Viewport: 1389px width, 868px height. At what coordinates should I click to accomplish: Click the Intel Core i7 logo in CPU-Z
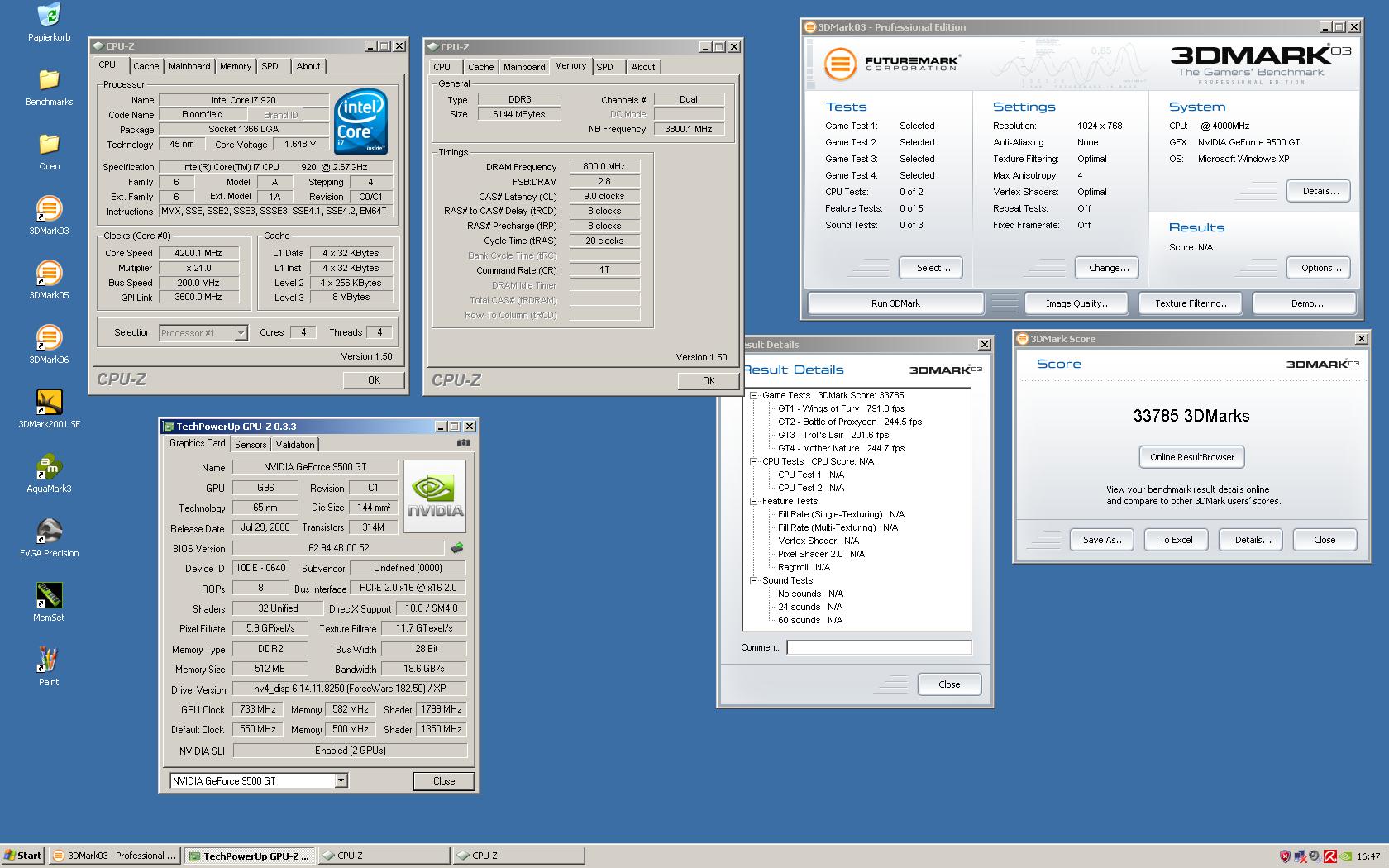click(360, 121)
